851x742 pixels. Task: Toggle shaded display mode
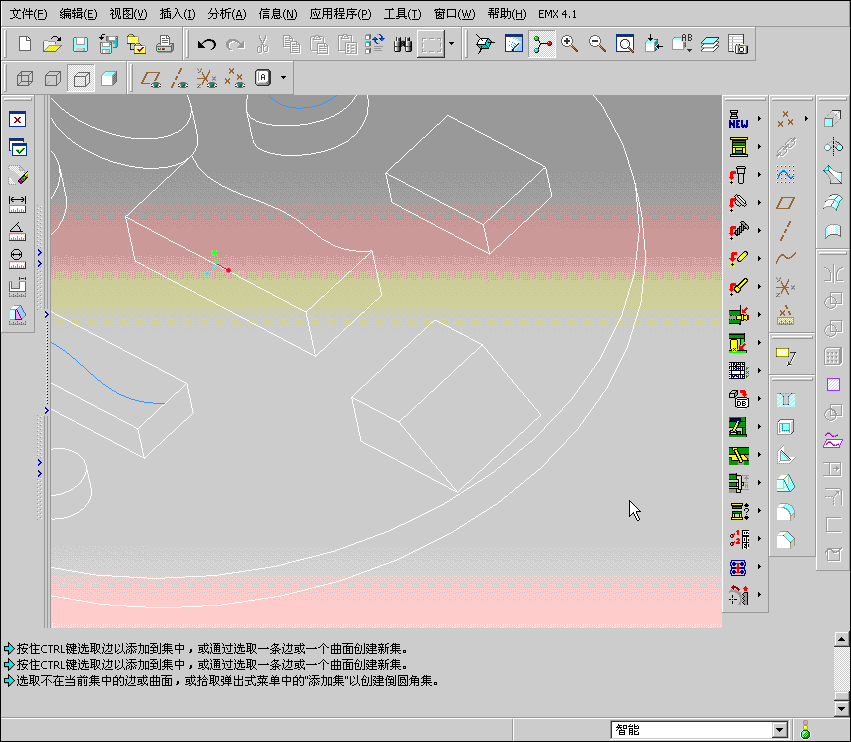tap(109, 78)
